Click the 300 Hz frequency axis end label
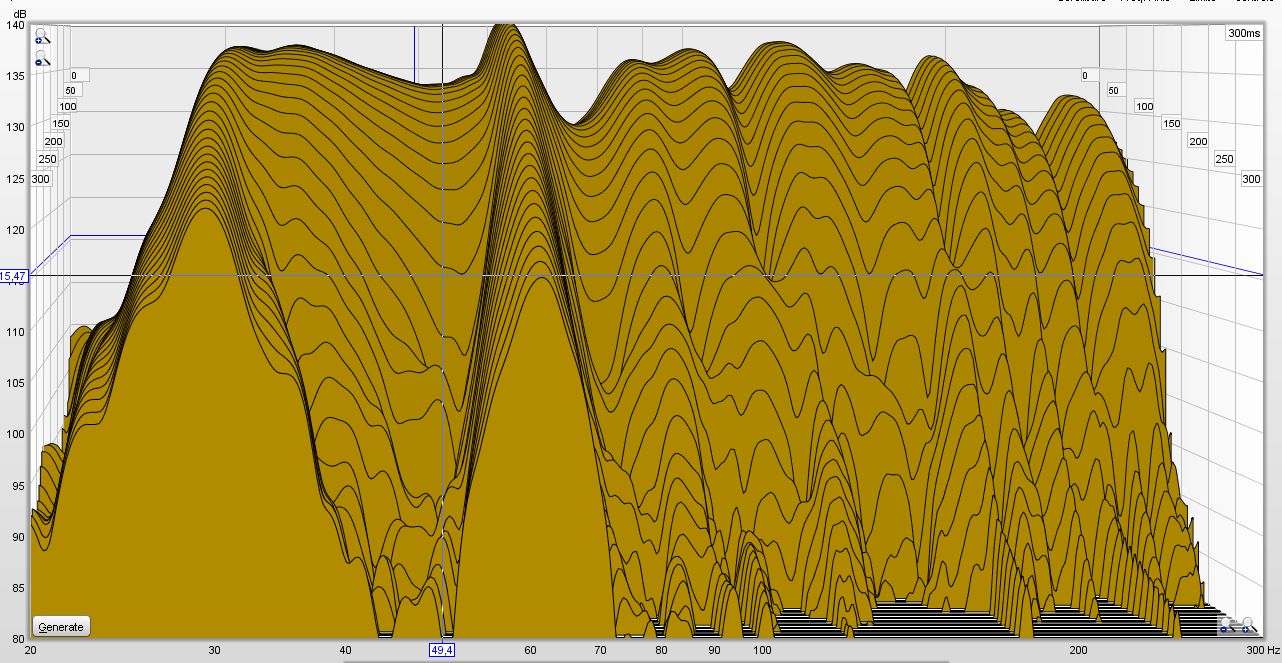The image size is (1282, 663). point(1262,650)
